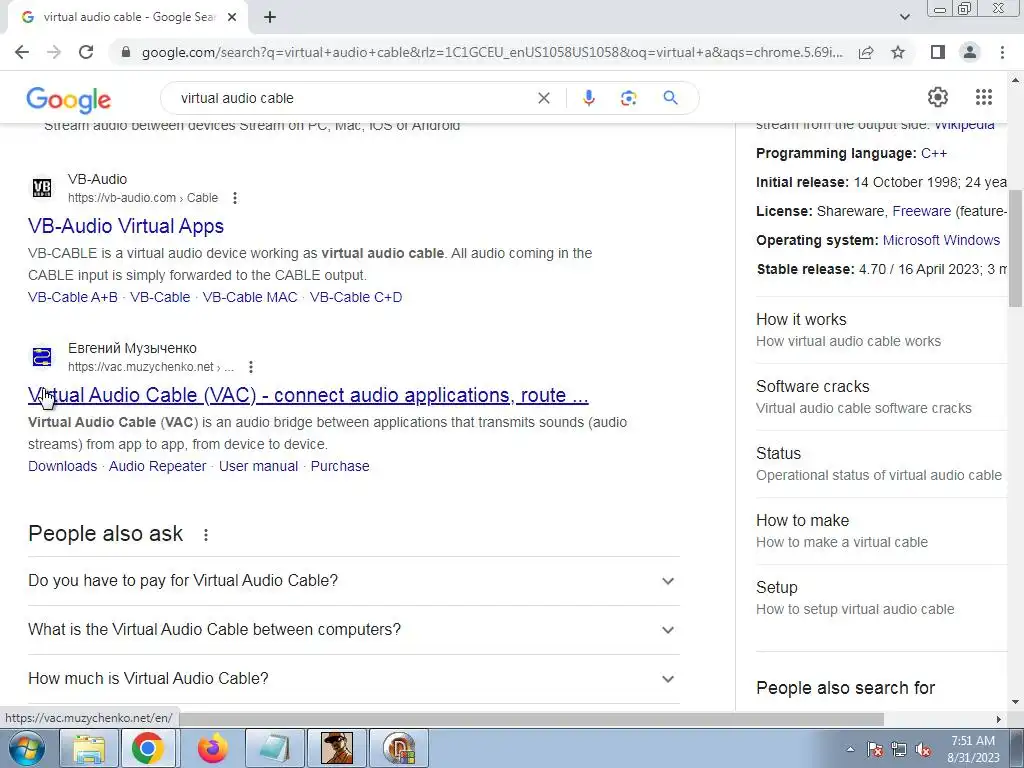Open the VB-Cable A+B sitelink

pyautogui.click(x=73, y=297)
